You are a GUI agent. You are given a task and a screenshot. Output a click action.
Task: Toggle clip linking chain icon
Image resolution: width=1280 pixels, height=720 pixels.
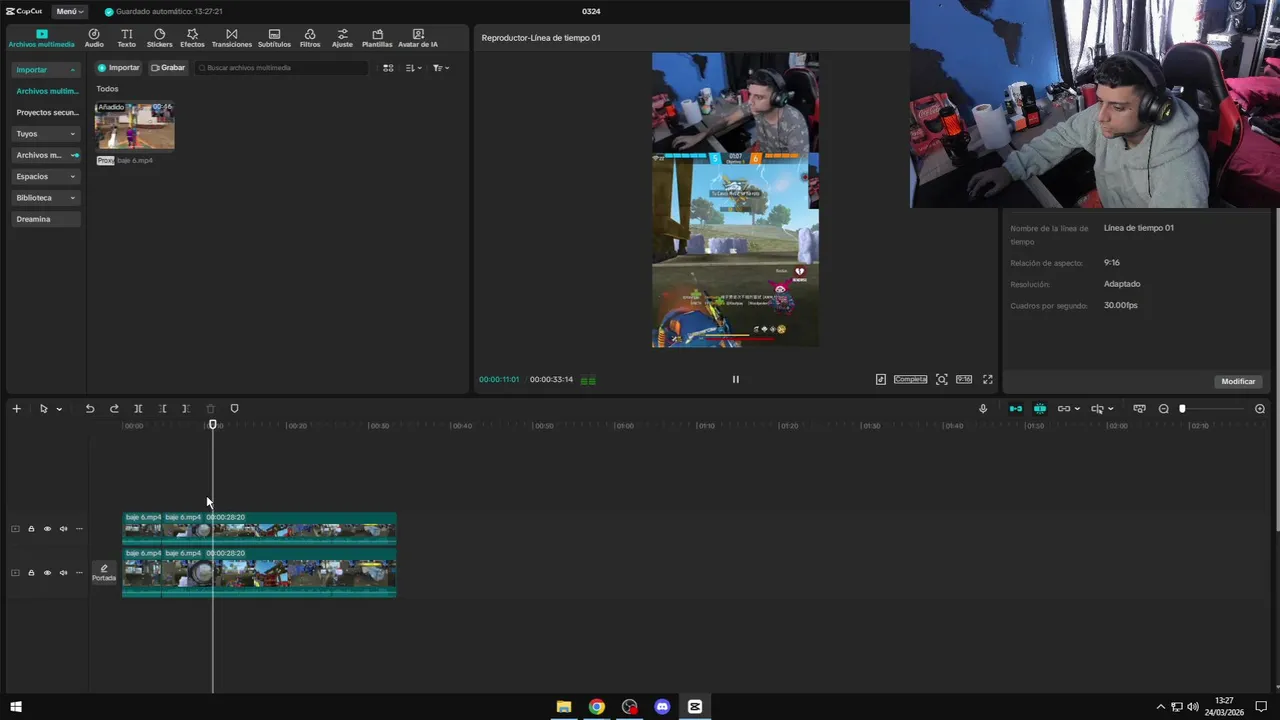click(x=1064, y=408)
